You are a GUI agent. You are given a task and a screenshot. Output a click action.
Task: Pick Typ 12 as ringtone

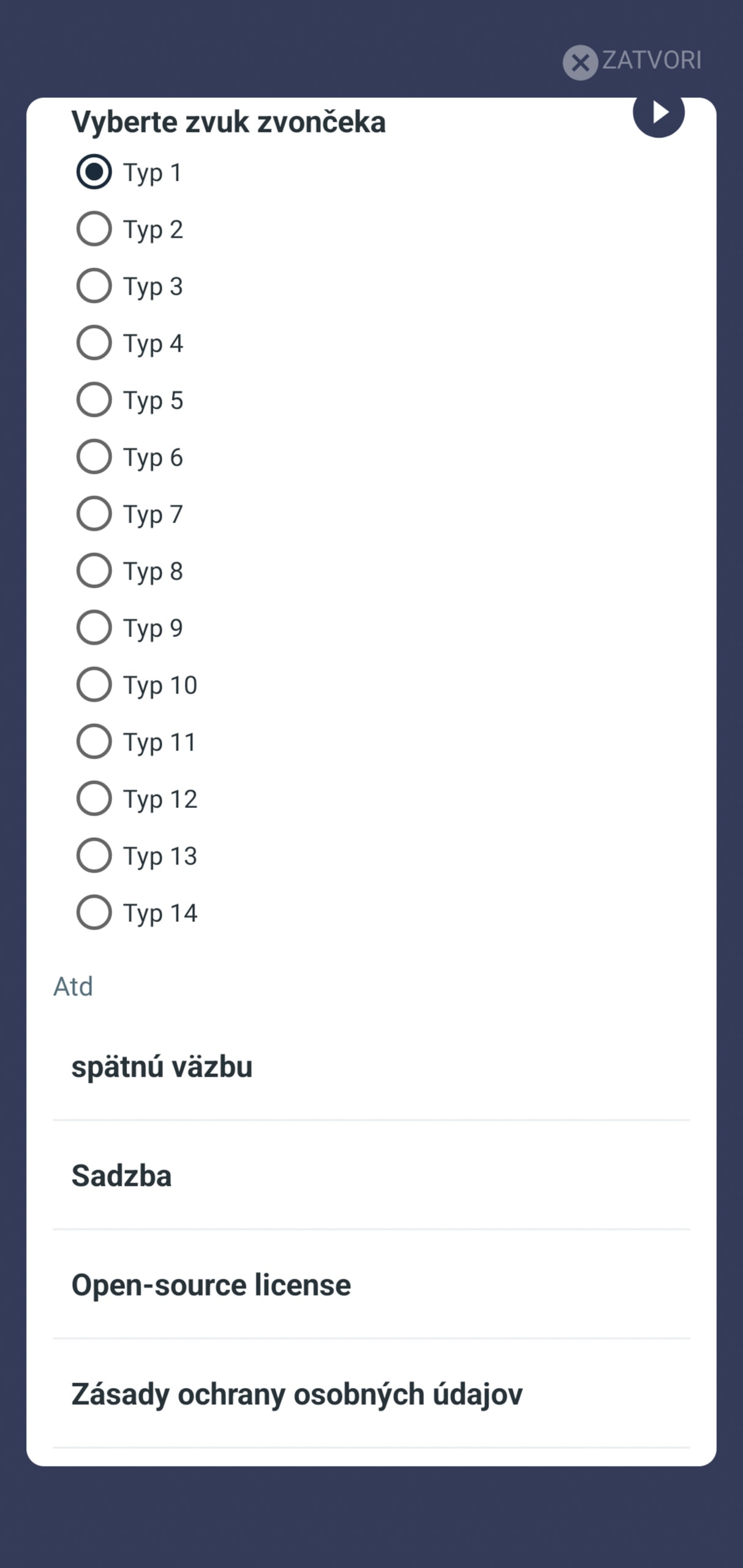pyautogui.click(x=94, y=799)
